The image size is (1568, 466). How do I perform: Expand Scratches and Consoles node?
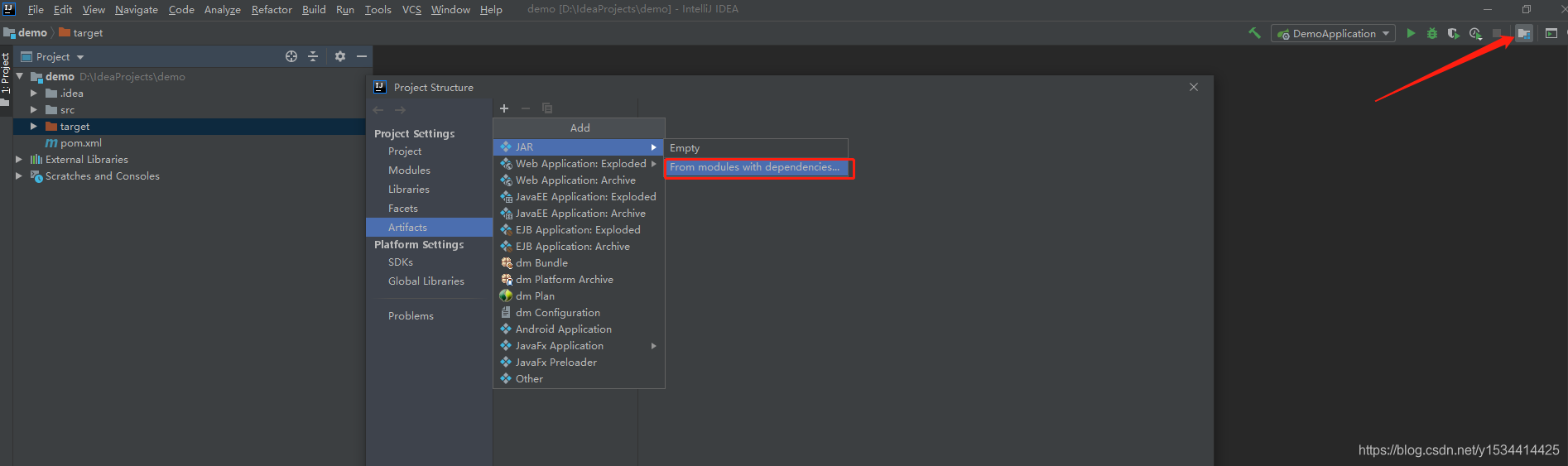pyautogui.click(x=19, y=175)
